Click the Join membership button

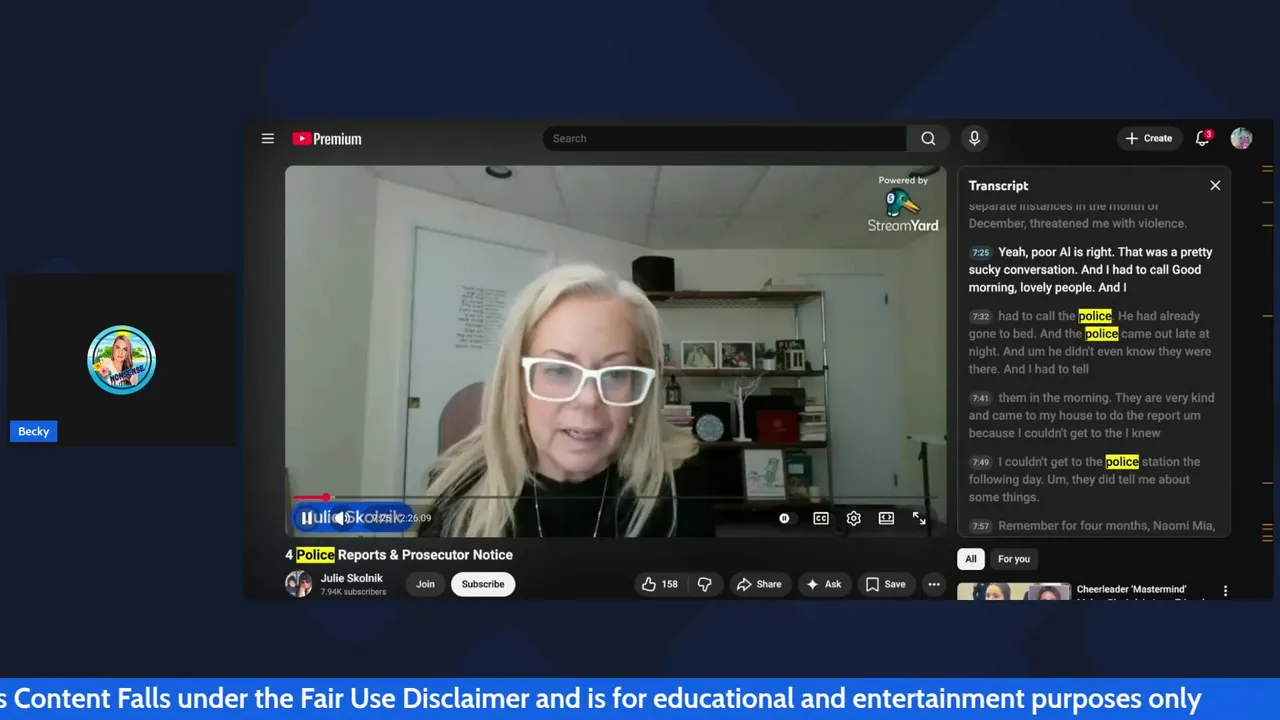[x=425, y=584]
